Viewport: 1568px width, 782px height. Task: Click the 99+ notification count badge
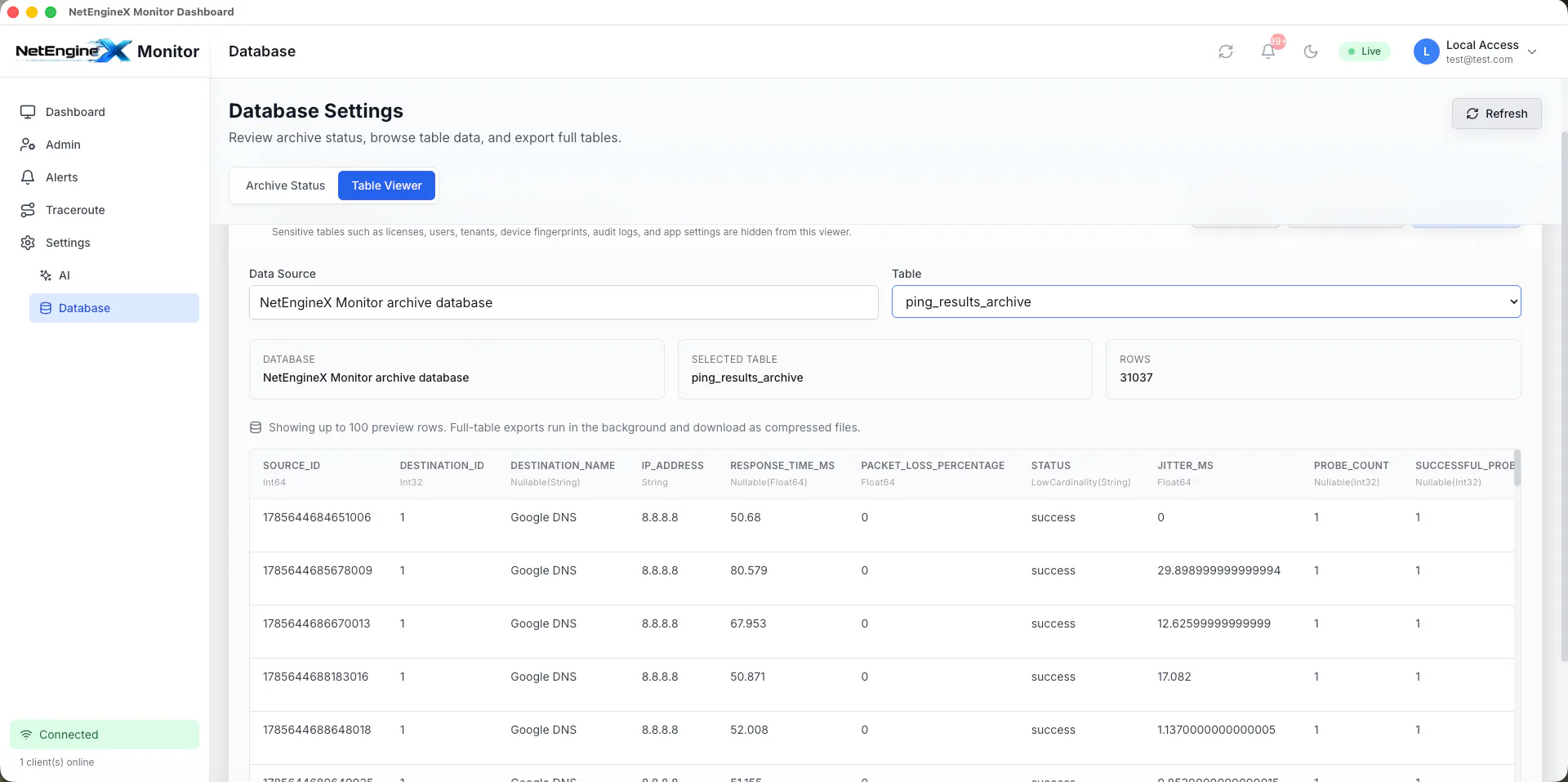(1278, 41)
